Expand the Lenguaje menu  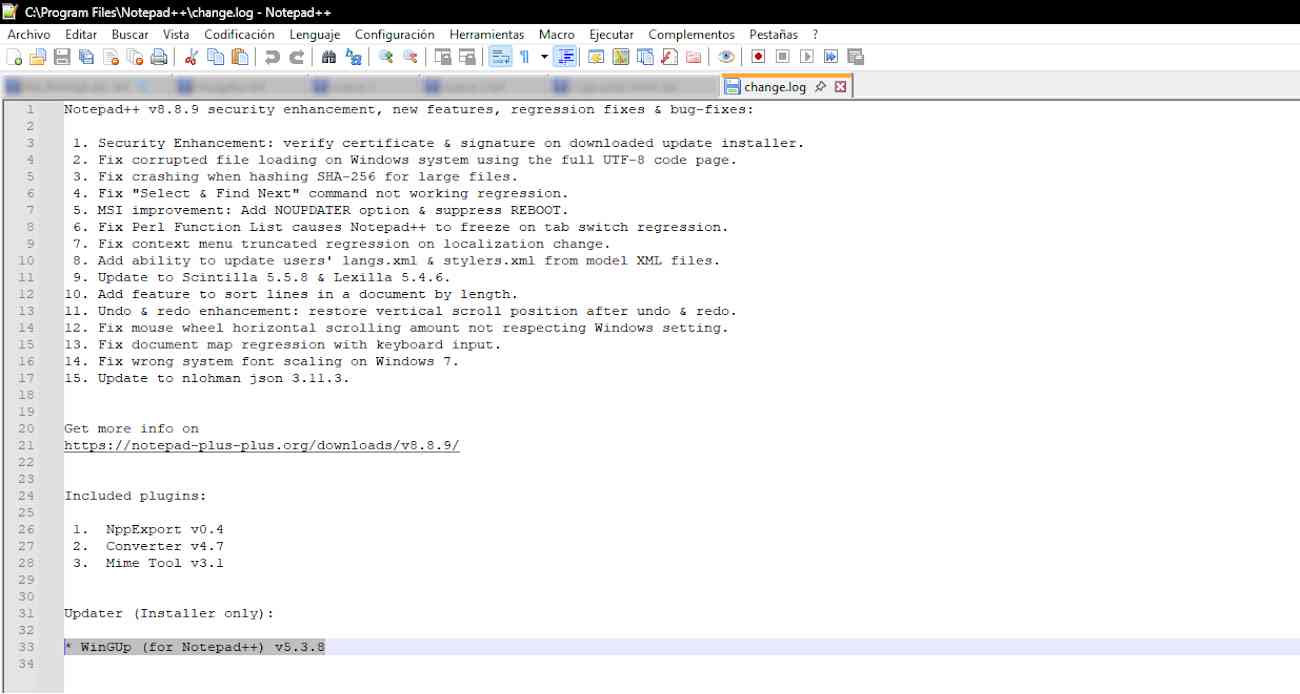(x=314, y=34)
